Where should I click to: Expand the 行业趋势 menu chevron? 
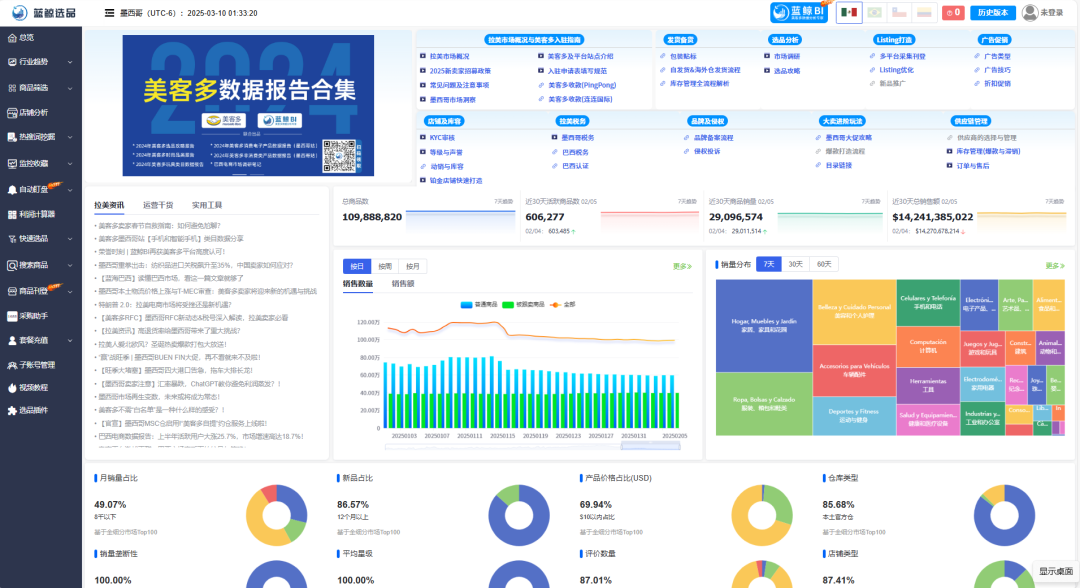70,62
